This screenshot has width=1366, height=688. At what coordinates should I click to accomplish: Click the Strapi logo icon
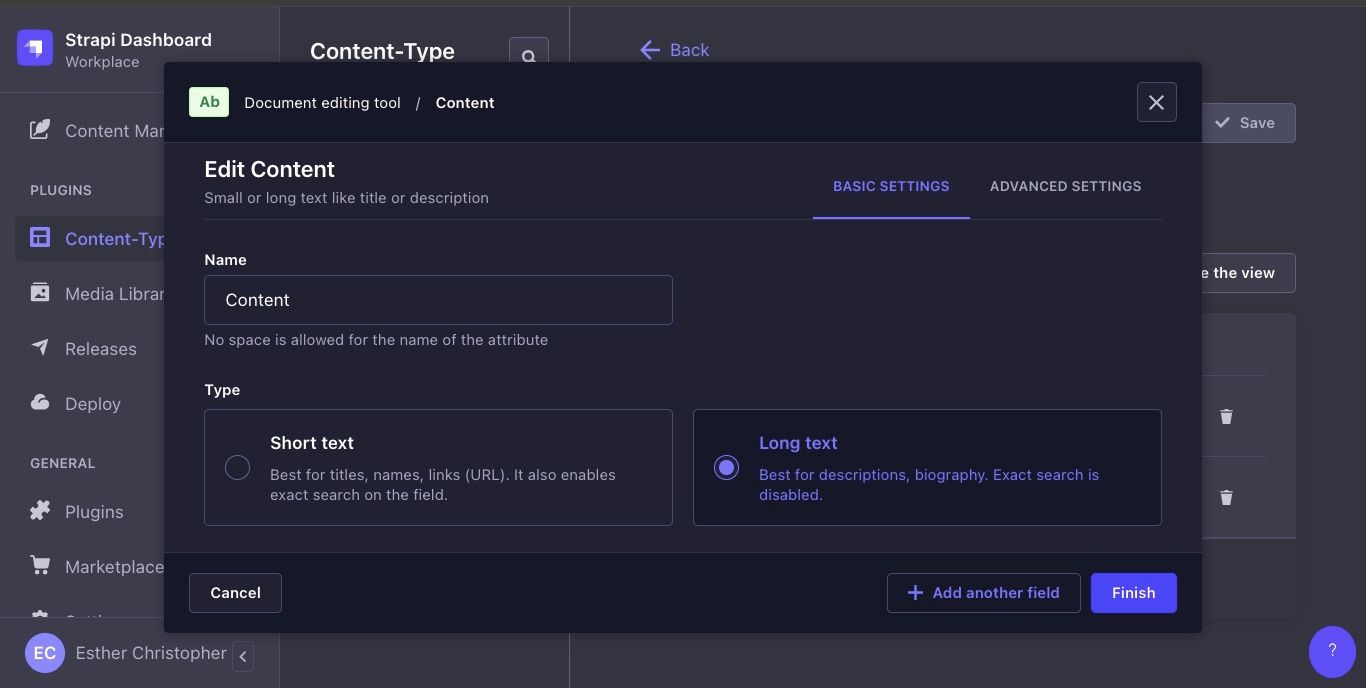[35, 48]
